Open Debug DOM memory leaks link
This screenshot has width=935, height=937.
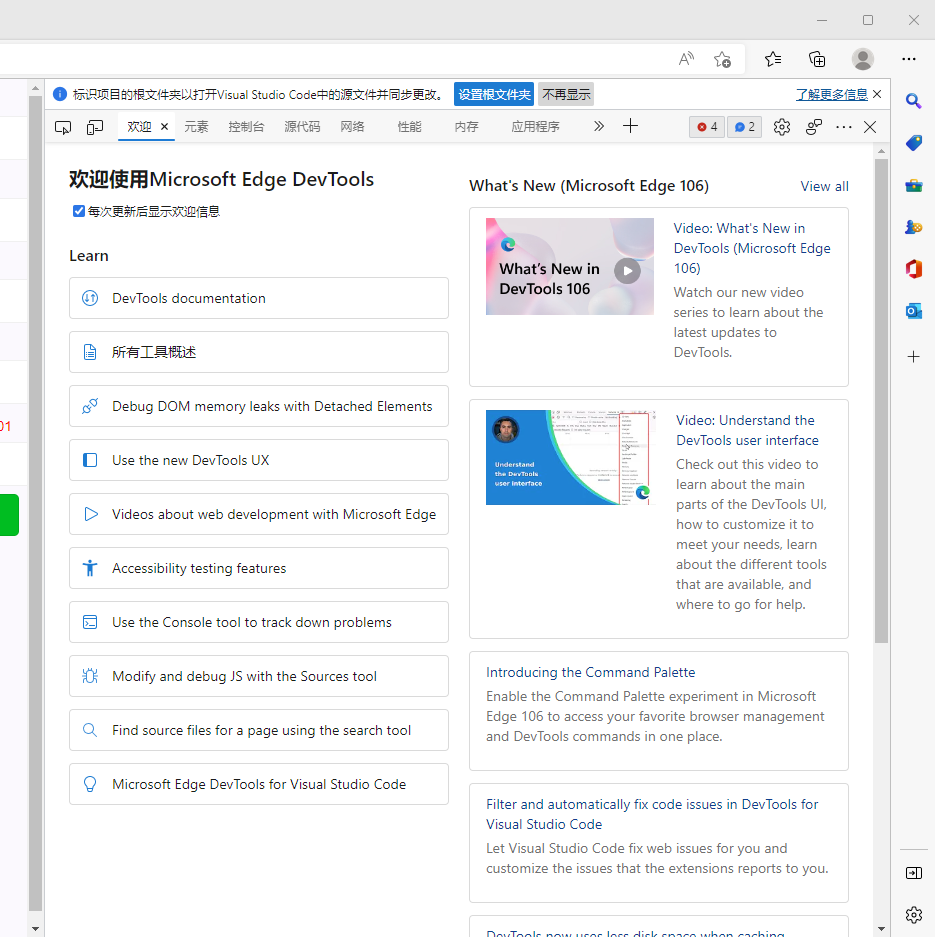coord(259,406)
